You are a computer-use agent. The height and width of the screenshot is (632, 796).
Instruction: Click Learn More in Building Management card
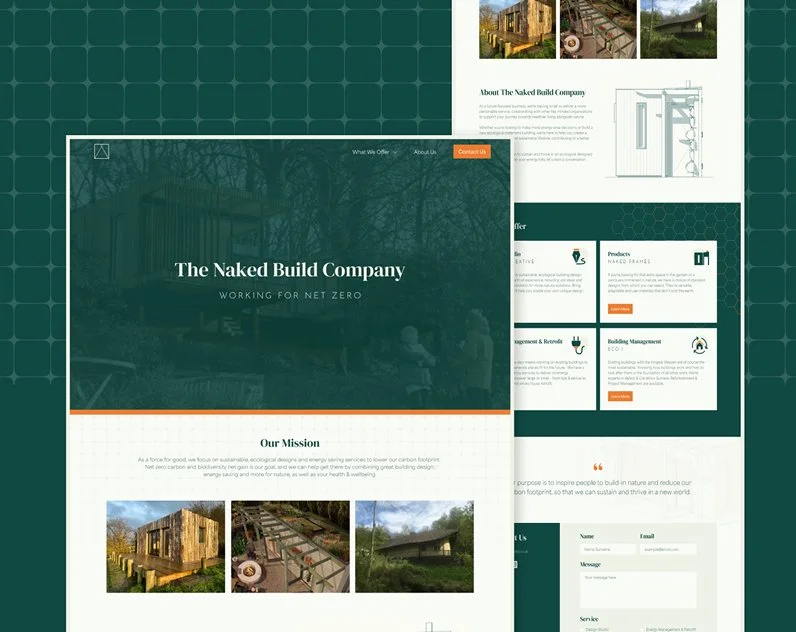(x=620, y=396)
